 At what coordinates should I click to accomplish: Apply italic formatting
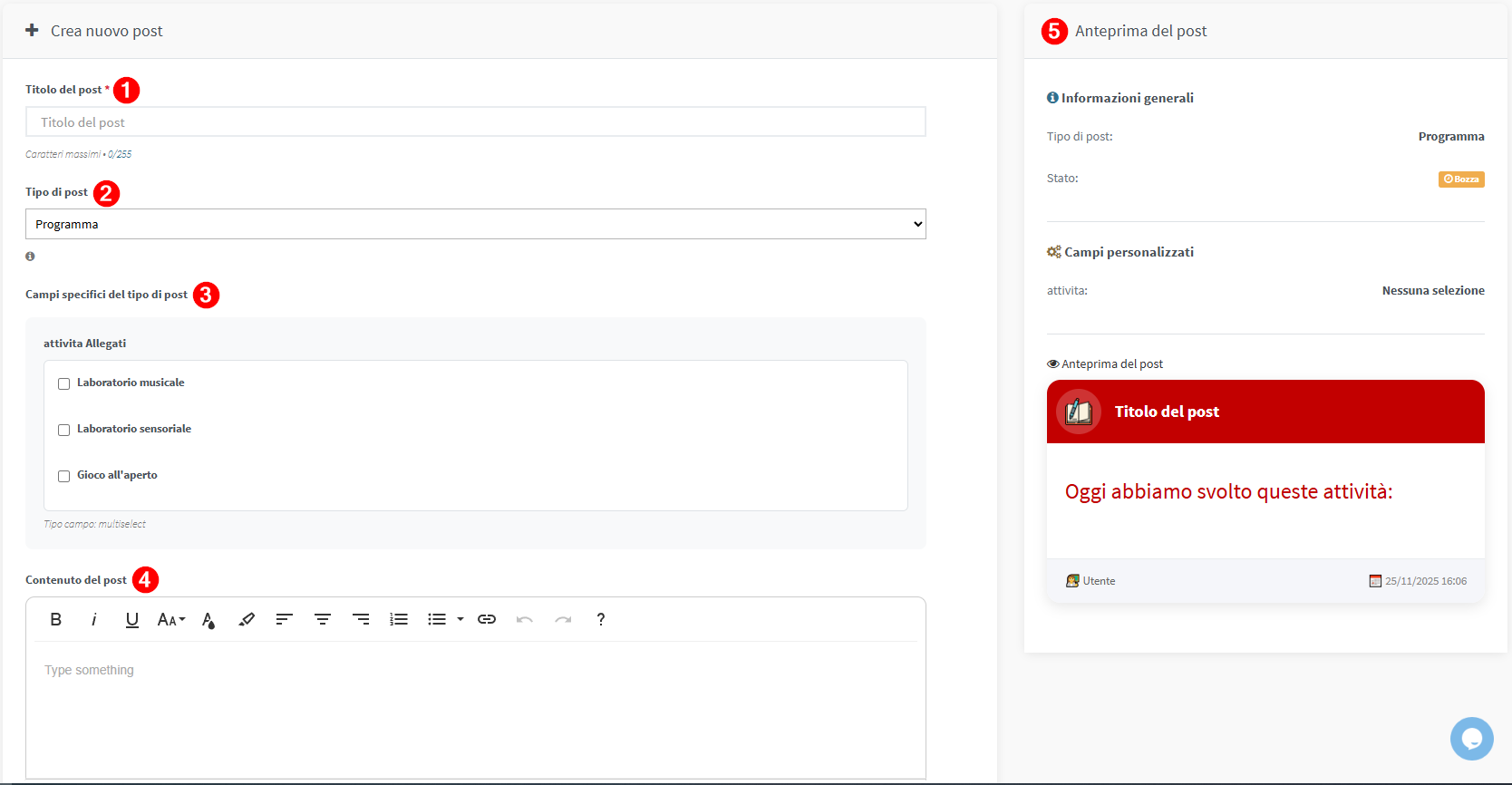tap(94, 619)
